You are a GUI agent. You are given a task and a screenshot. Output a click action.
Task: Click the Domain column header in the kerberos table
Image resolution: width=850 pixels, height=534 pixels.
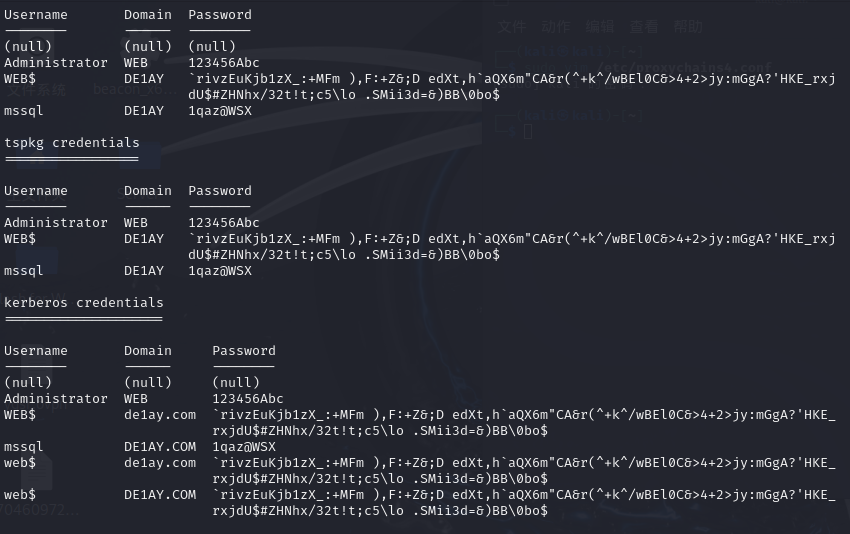[x=147, y=351]
